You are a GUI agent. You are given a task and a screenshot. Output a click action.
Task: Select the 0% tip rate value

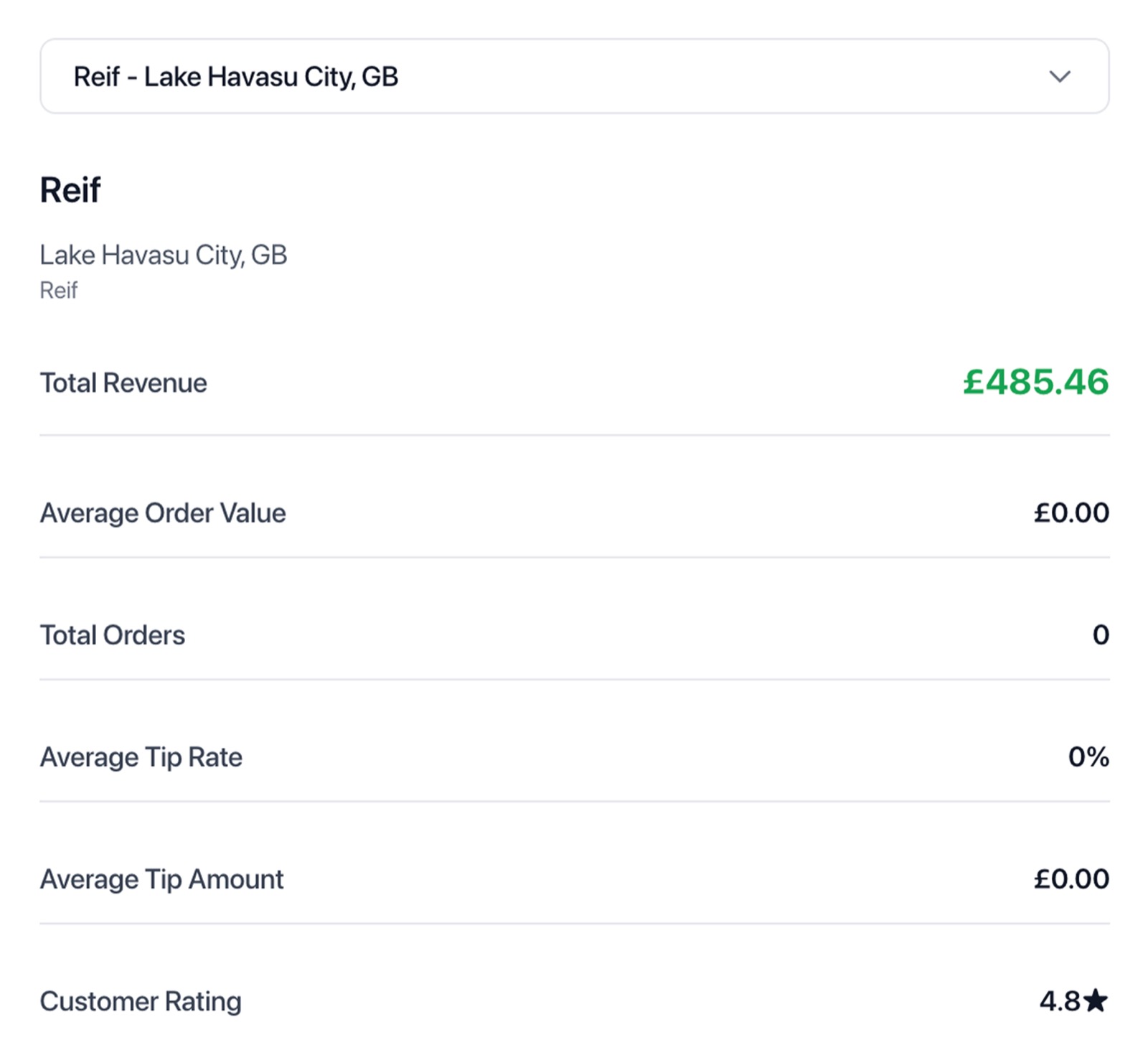click(x=1088, y=757)
